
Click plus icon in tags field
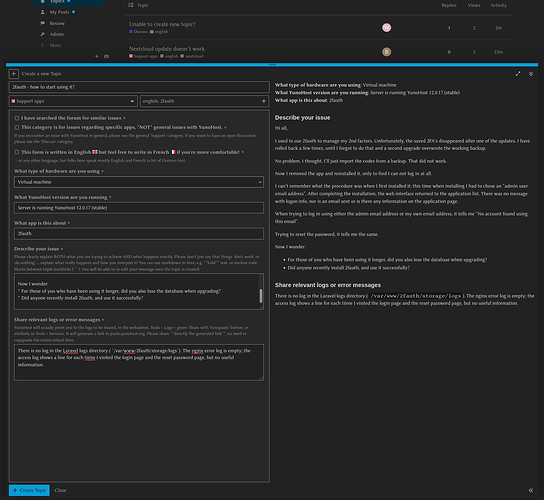click(x=264, y=101)
